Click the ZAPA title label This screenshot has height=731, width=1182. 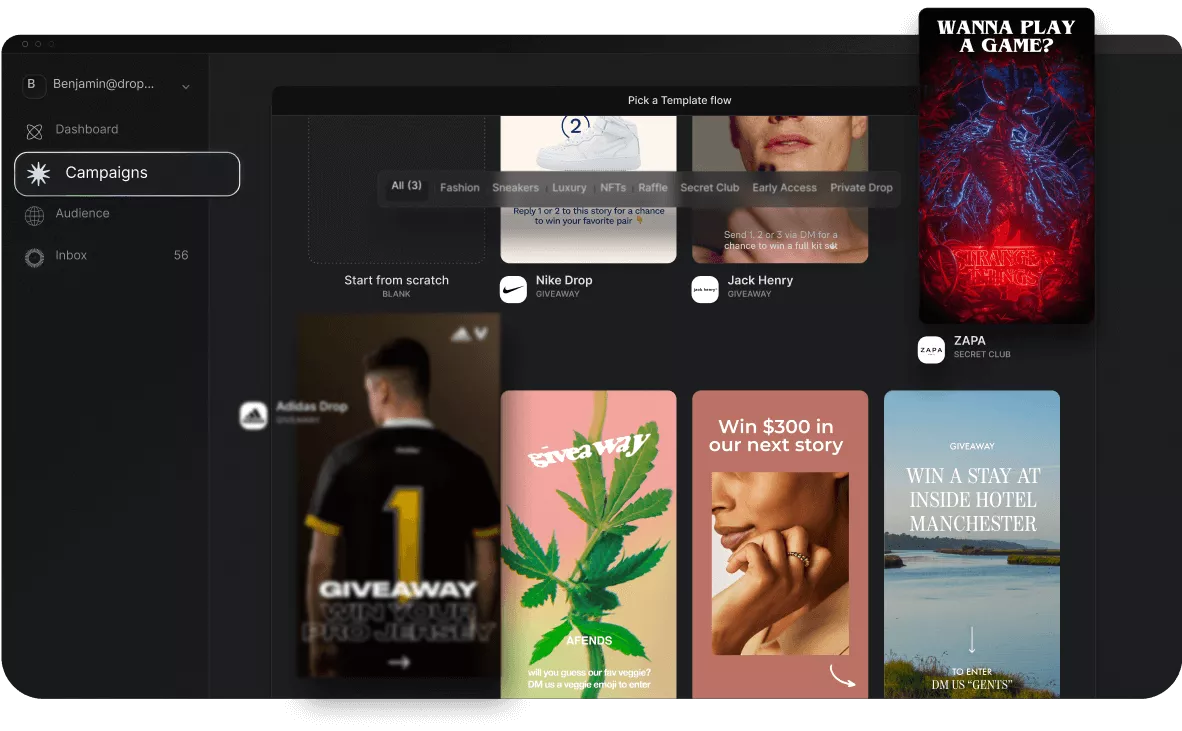click(969, 341)
